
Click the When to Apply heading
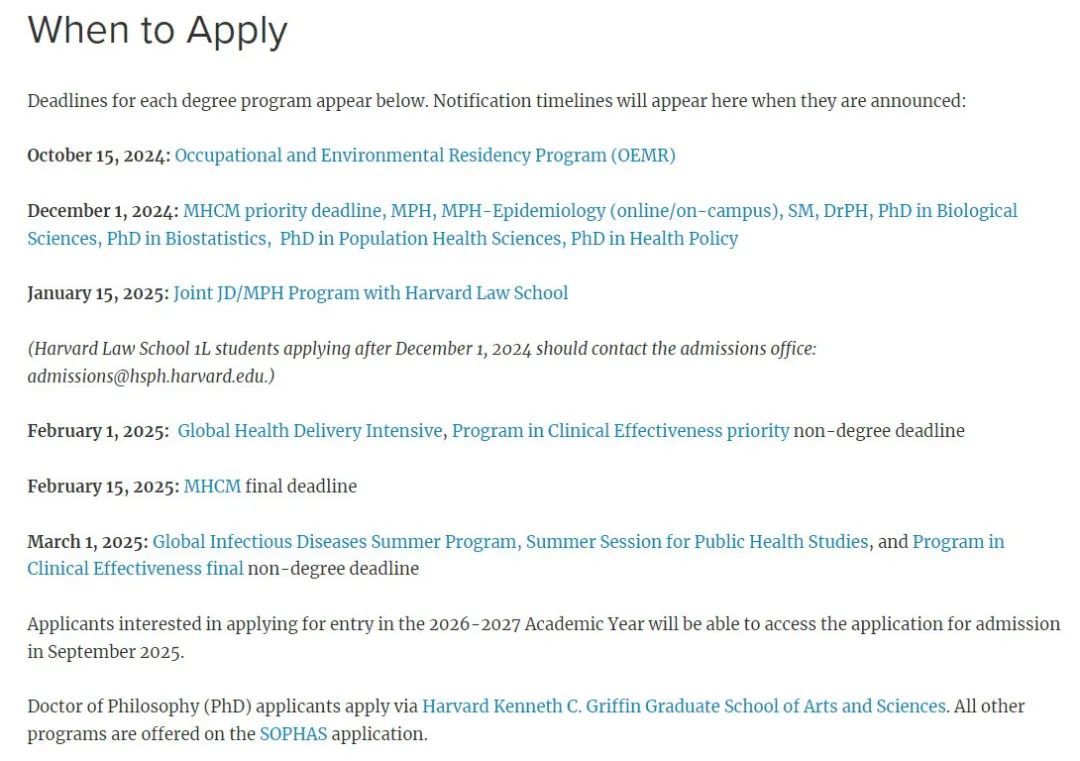click(x=157, y=31)
